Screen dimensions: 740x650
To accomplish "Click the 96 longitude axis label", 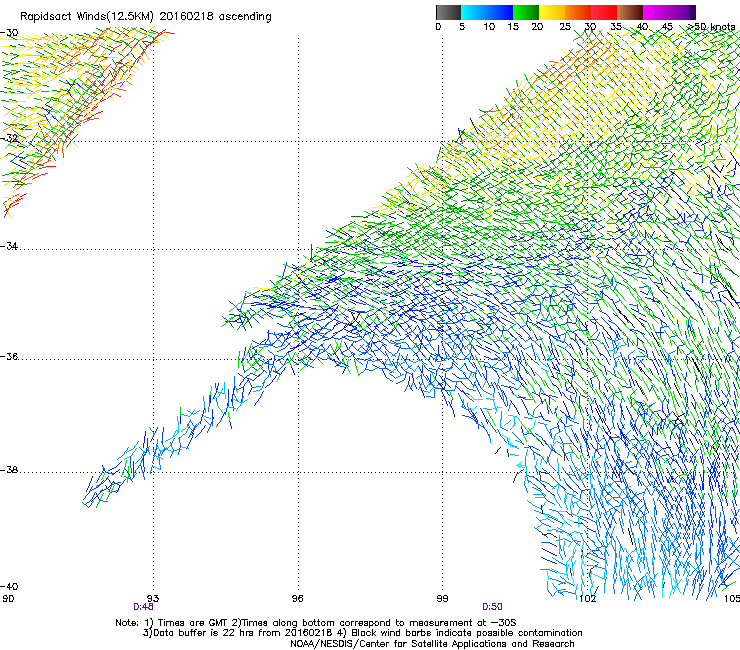I will coord(297,599).
